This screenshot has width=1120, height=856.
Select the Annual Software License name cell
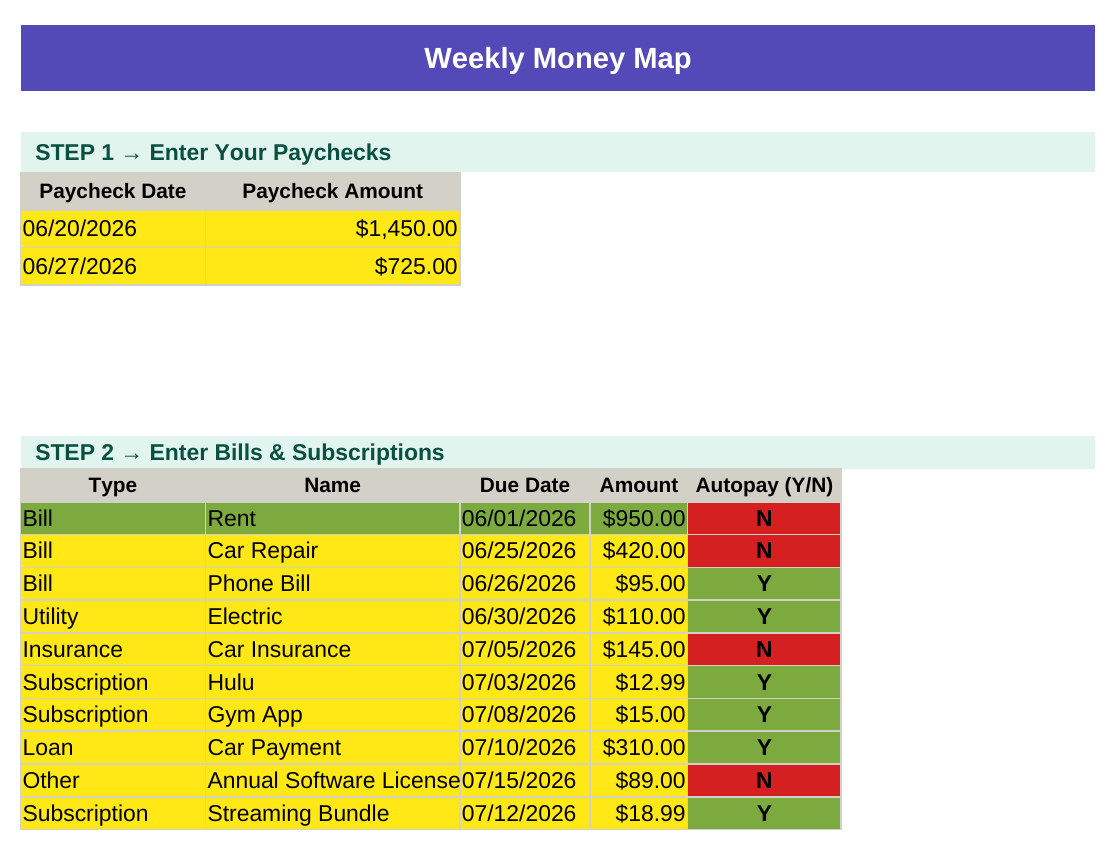pos(333,780)
